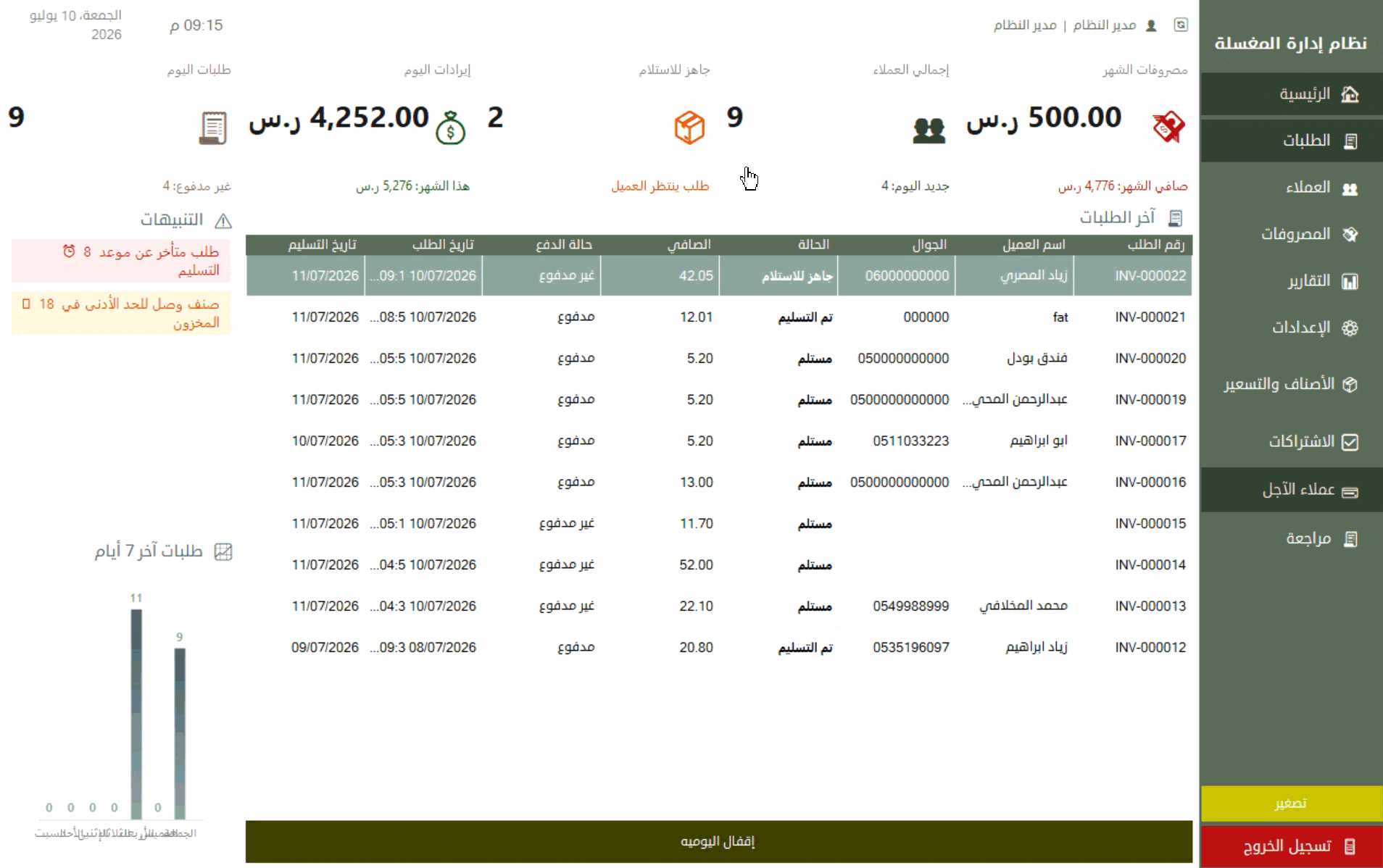The image size is (1383, 868).
Task: Select order INV-000016
Action: pos(718,482)
